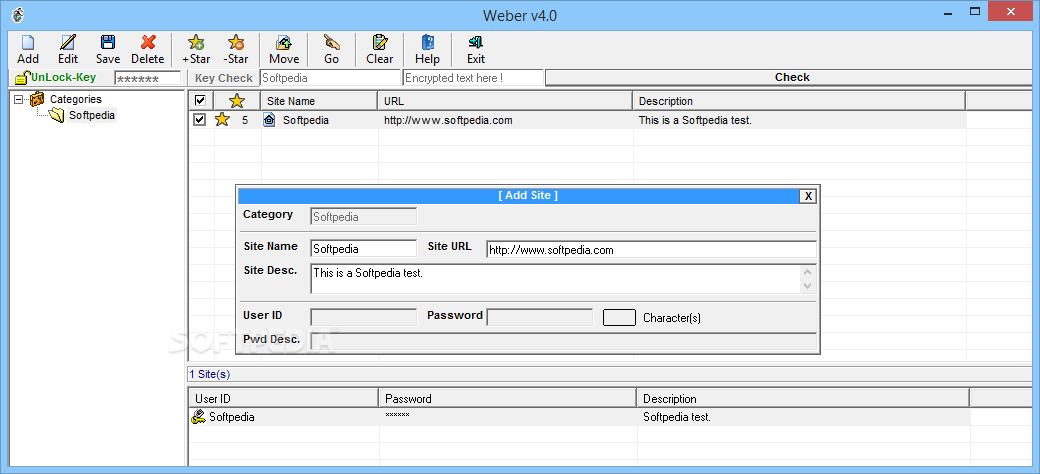Collapse the Categories tree node
Screen dimensions: 1040x474
point(18,99)
